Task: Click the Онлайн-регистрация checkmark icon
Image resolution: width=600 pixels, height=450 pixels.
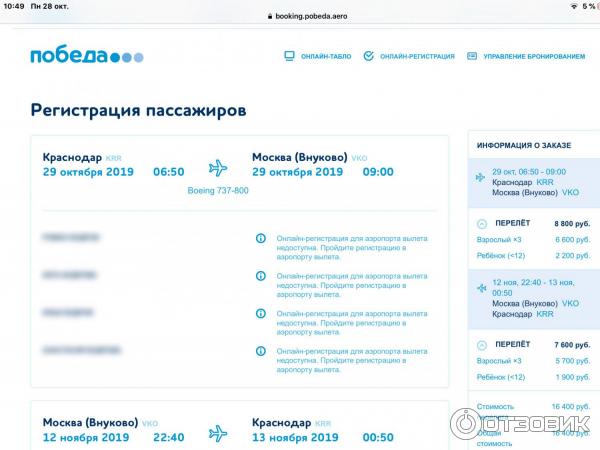Action: pyautogui.click(x=369, y=57)
